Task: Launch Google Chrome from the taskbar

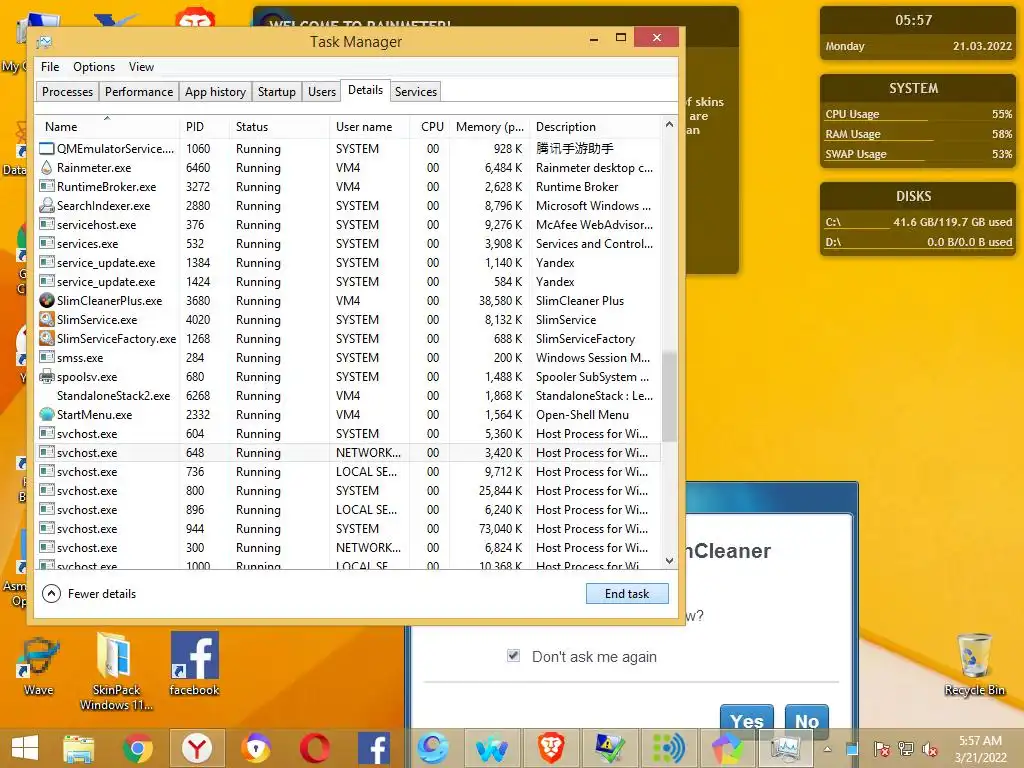Action: (x=137, y=748)
